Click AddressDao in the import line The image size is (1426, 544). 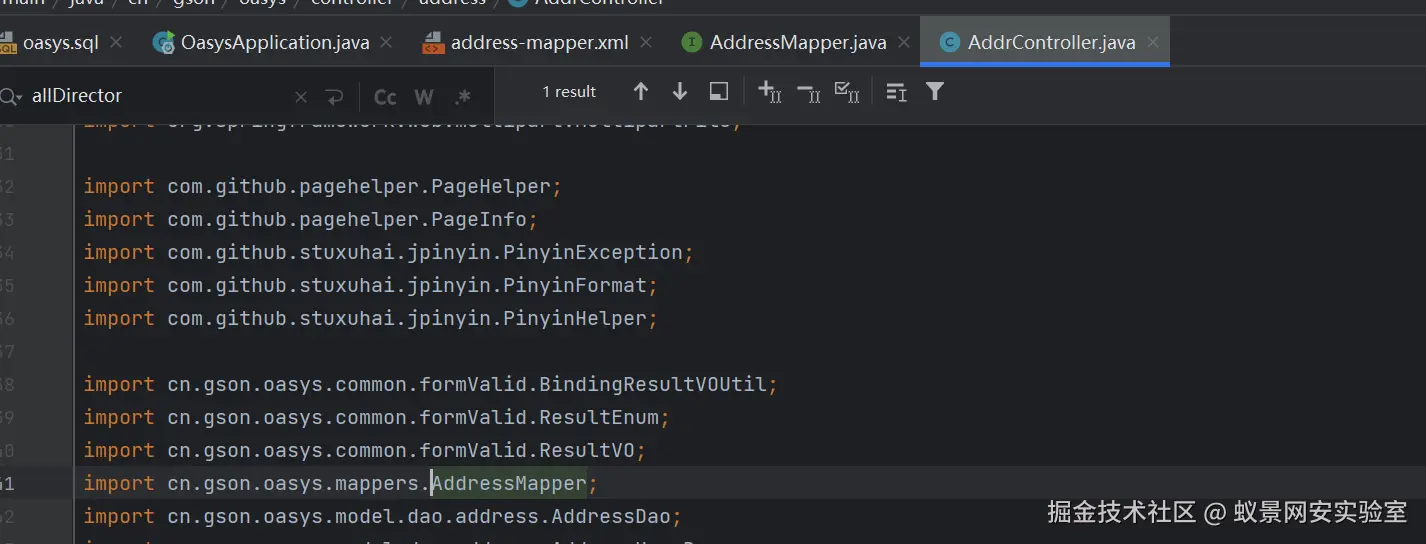[x=611, y=516]
